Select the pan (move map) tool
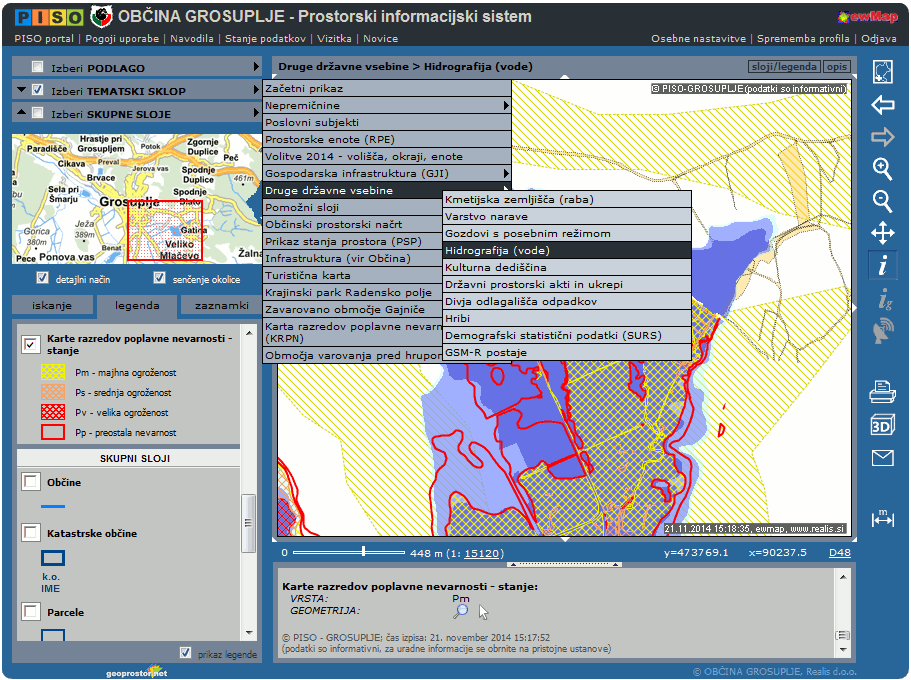 tap(882, 234)
